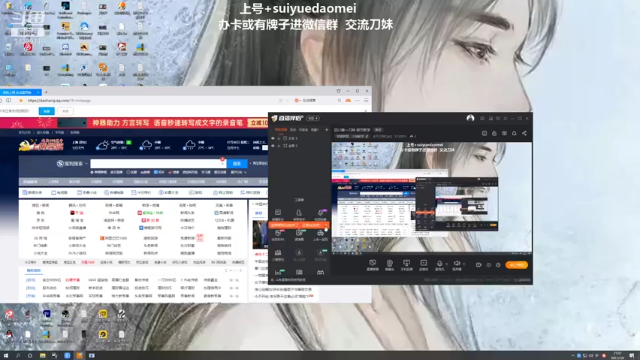640x360 pixels.
Task: Expand the speaker options arrow
Action: coord(464,264)
